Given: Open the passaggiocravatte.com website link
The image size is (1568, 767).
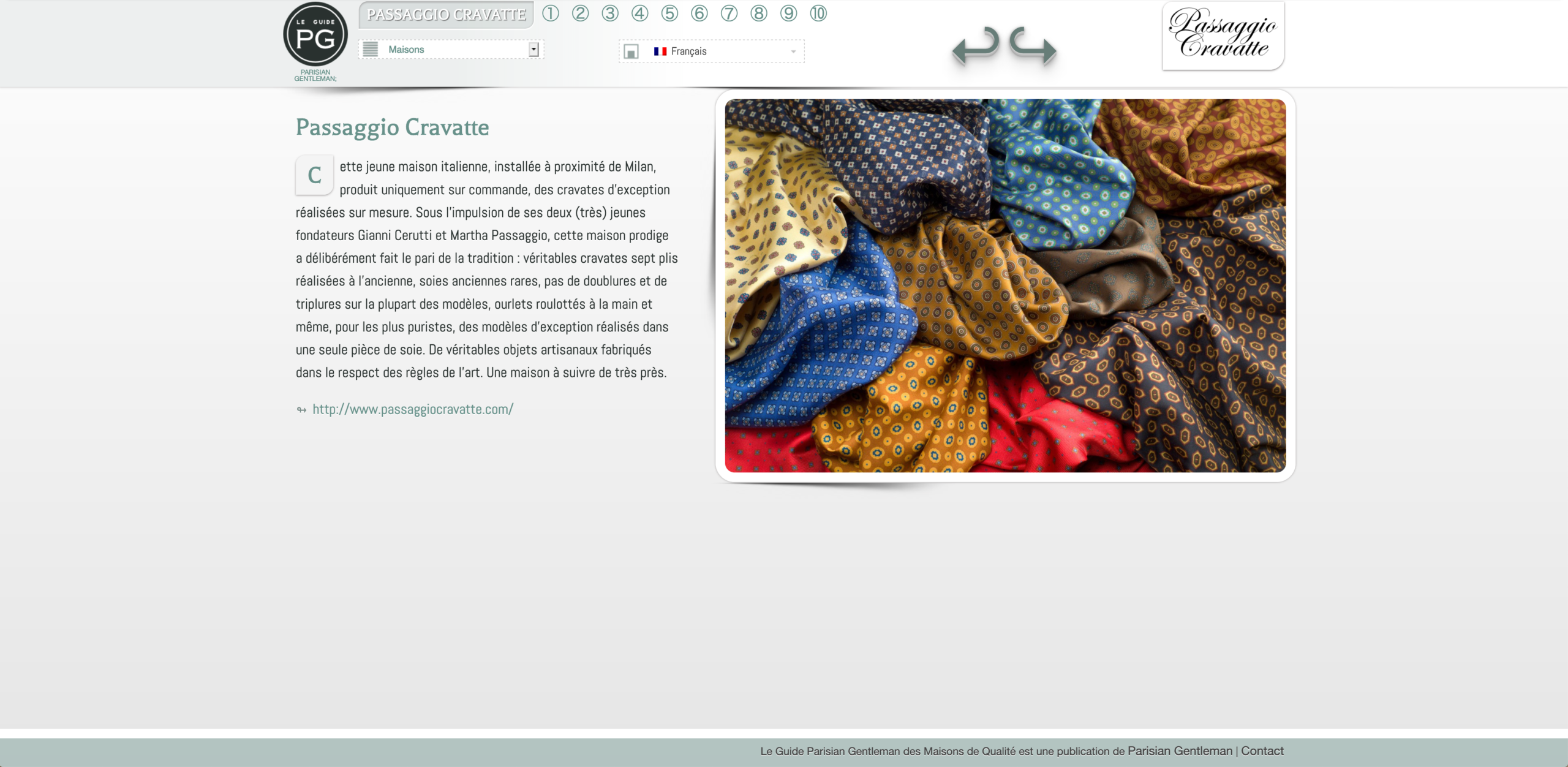Looking at the screenshot, I should 413,409.
